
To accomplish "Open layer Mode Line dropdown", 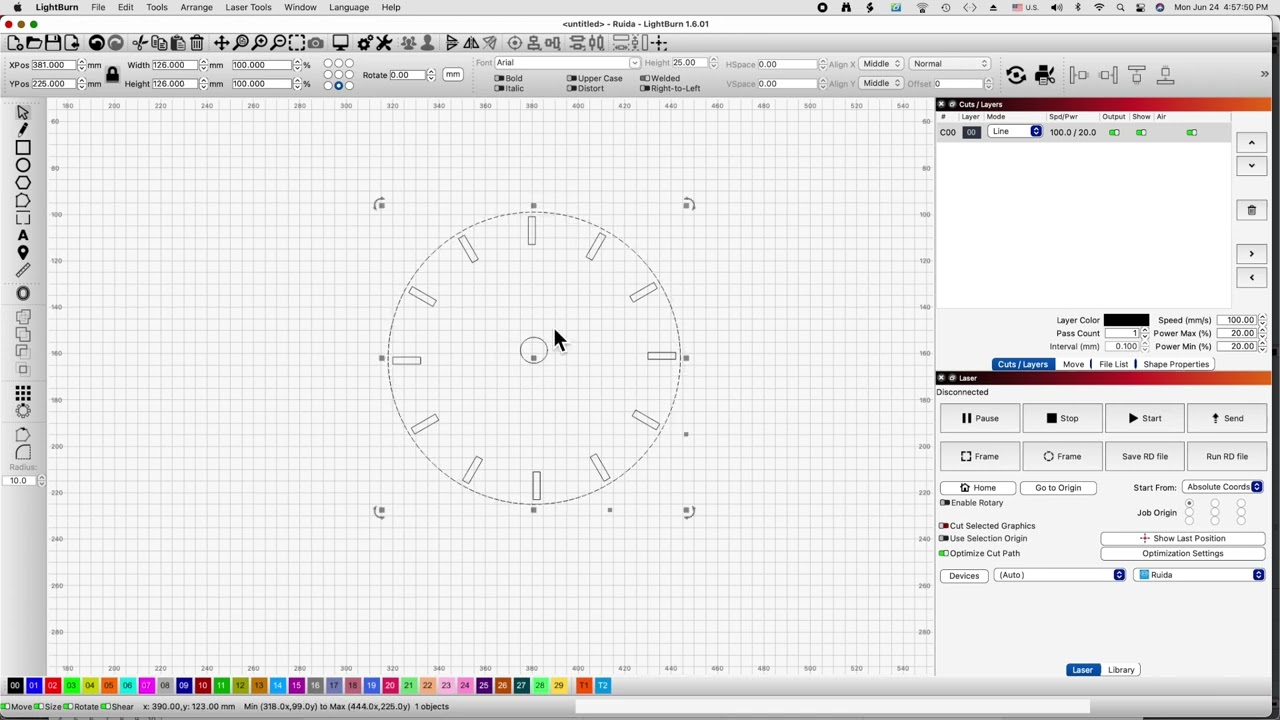I will point(1015,132).
